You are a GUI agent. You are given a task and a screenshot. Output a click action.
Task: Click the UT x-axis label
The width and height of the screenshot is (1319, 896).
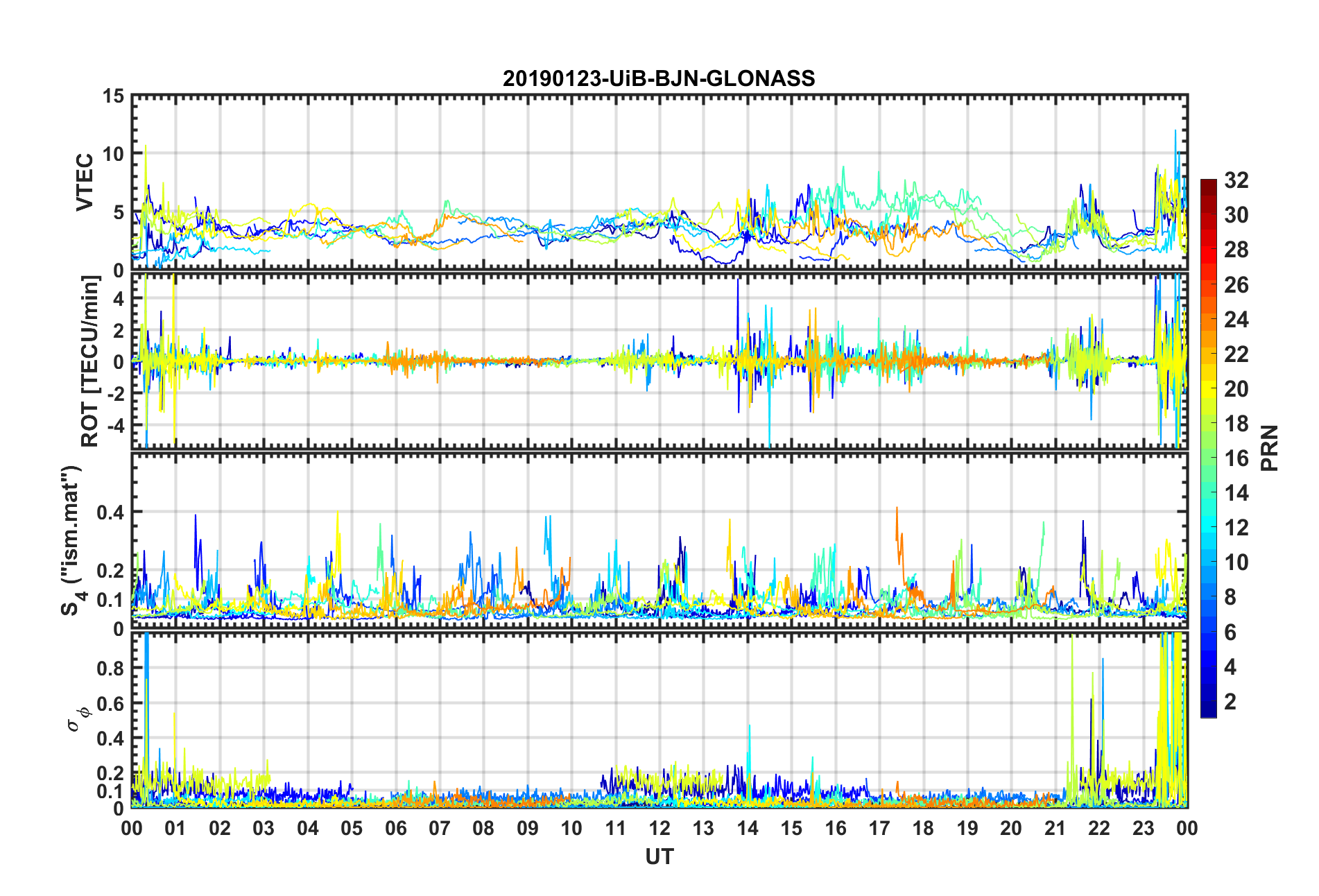[659, 857]
